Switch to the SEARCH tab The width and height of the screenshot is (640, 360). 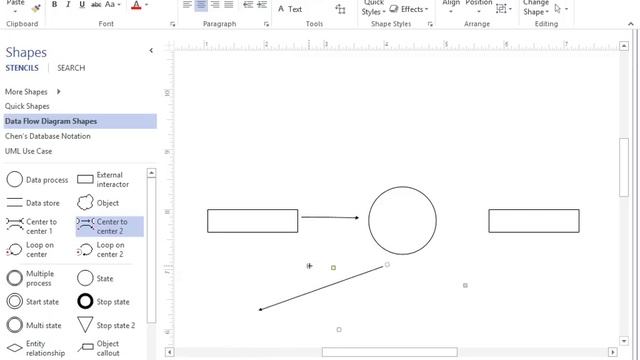click(71, 68)
